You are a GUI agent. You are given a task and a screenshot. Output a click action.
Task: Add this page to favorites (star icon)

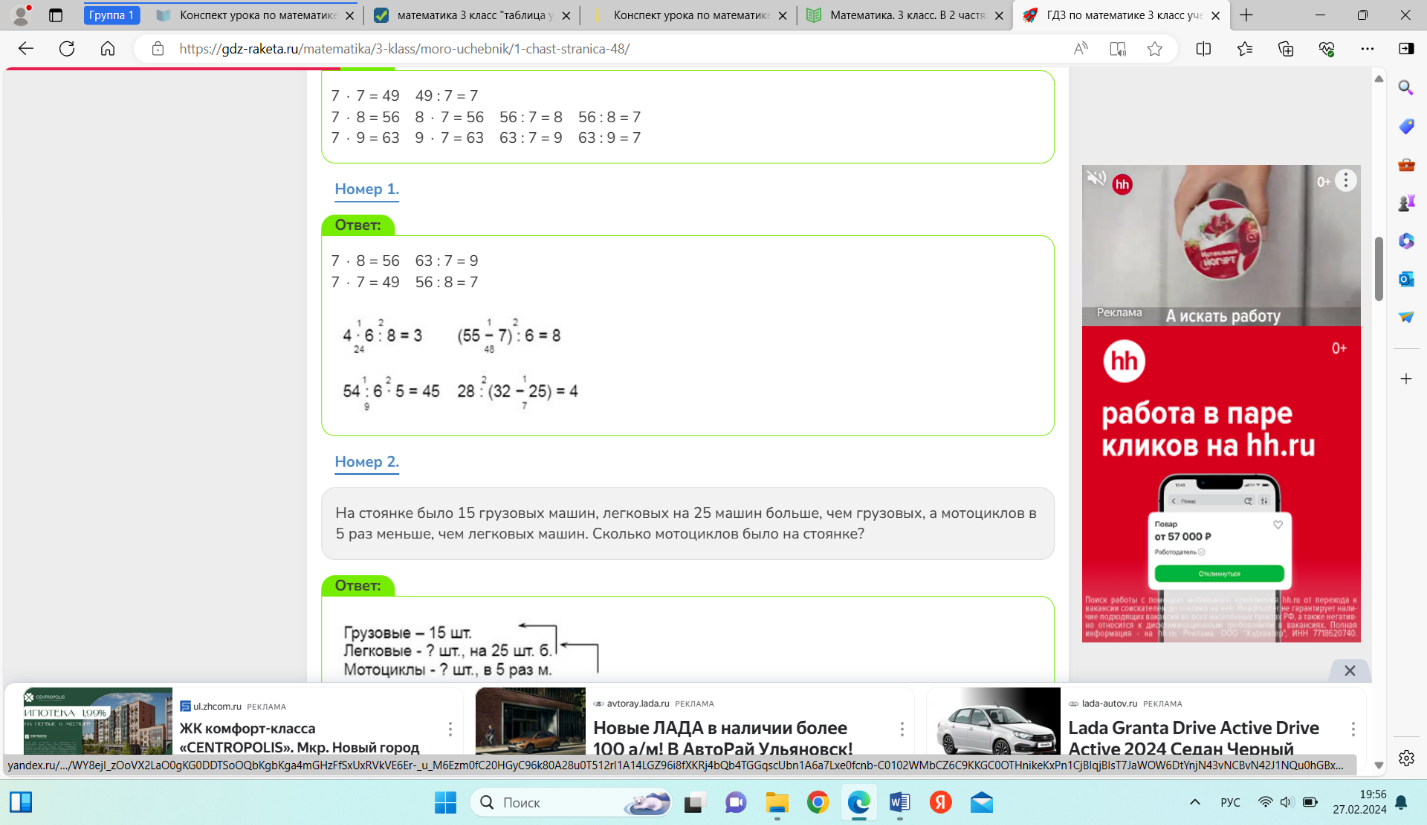tap(1155, 49)
